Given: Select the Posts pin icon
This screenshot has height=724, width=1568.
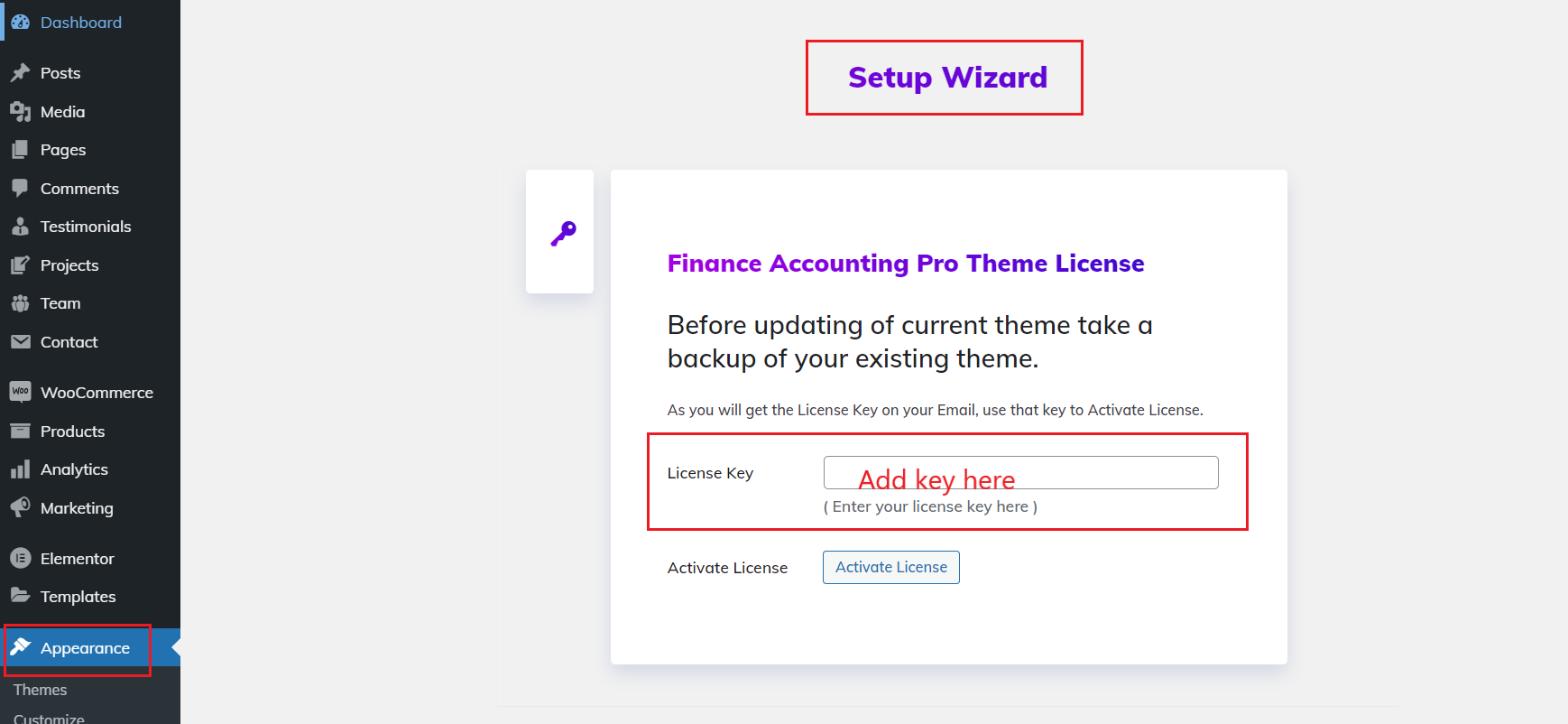Looking at the screenshot, I should [x=21, y=72].
